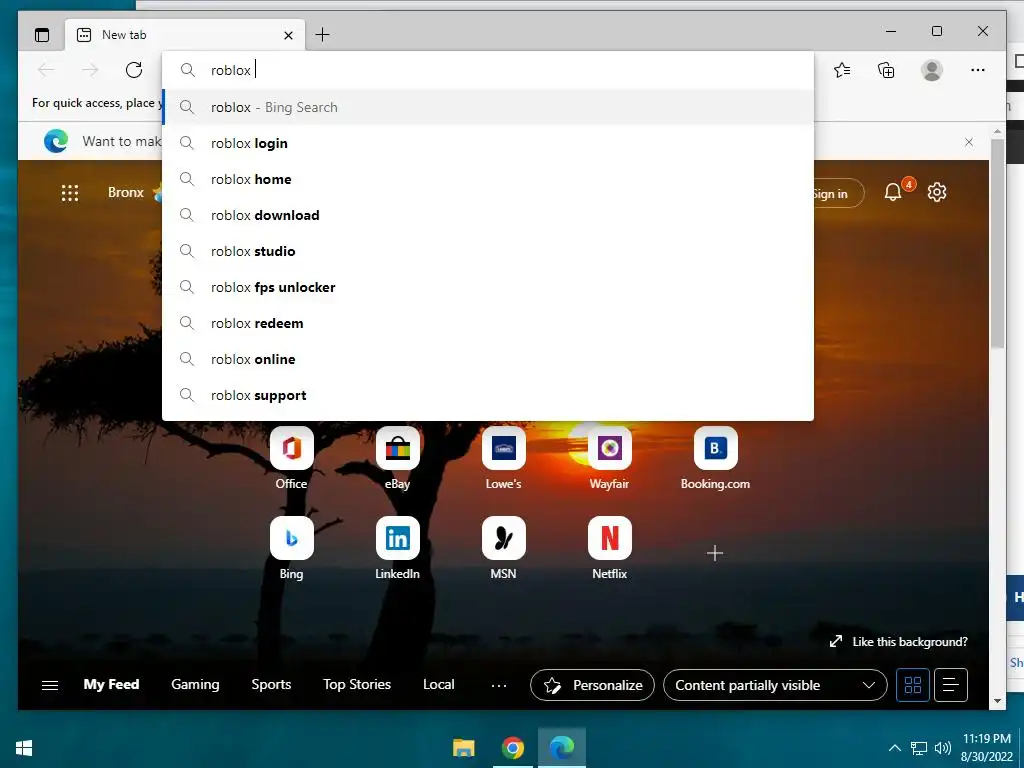The height and width of the screenshot is (768, 1024).
Task: Open File Explorer from taskbar
Action: 464,748
